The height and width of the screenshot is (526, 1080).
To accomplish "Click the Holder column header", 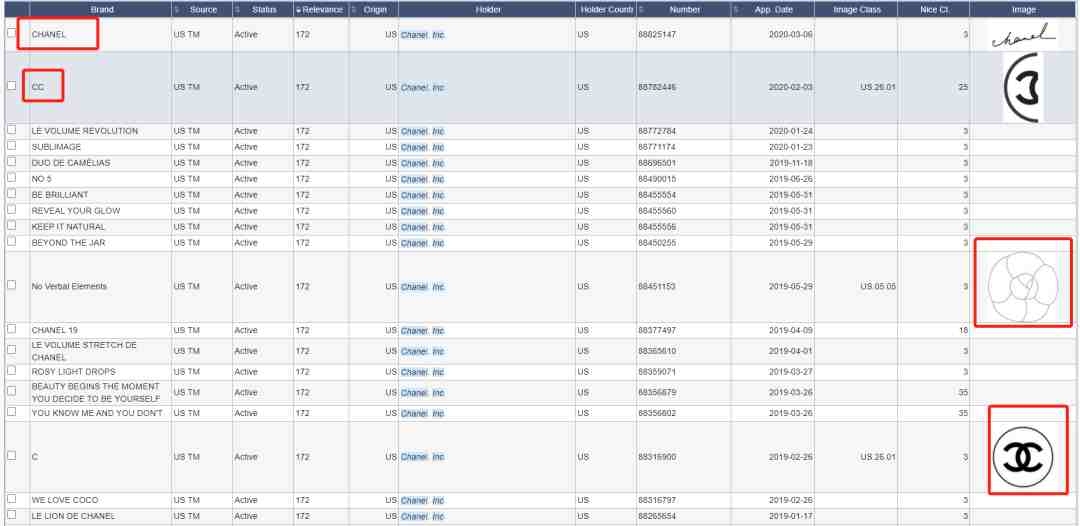I will coord(487,10).
